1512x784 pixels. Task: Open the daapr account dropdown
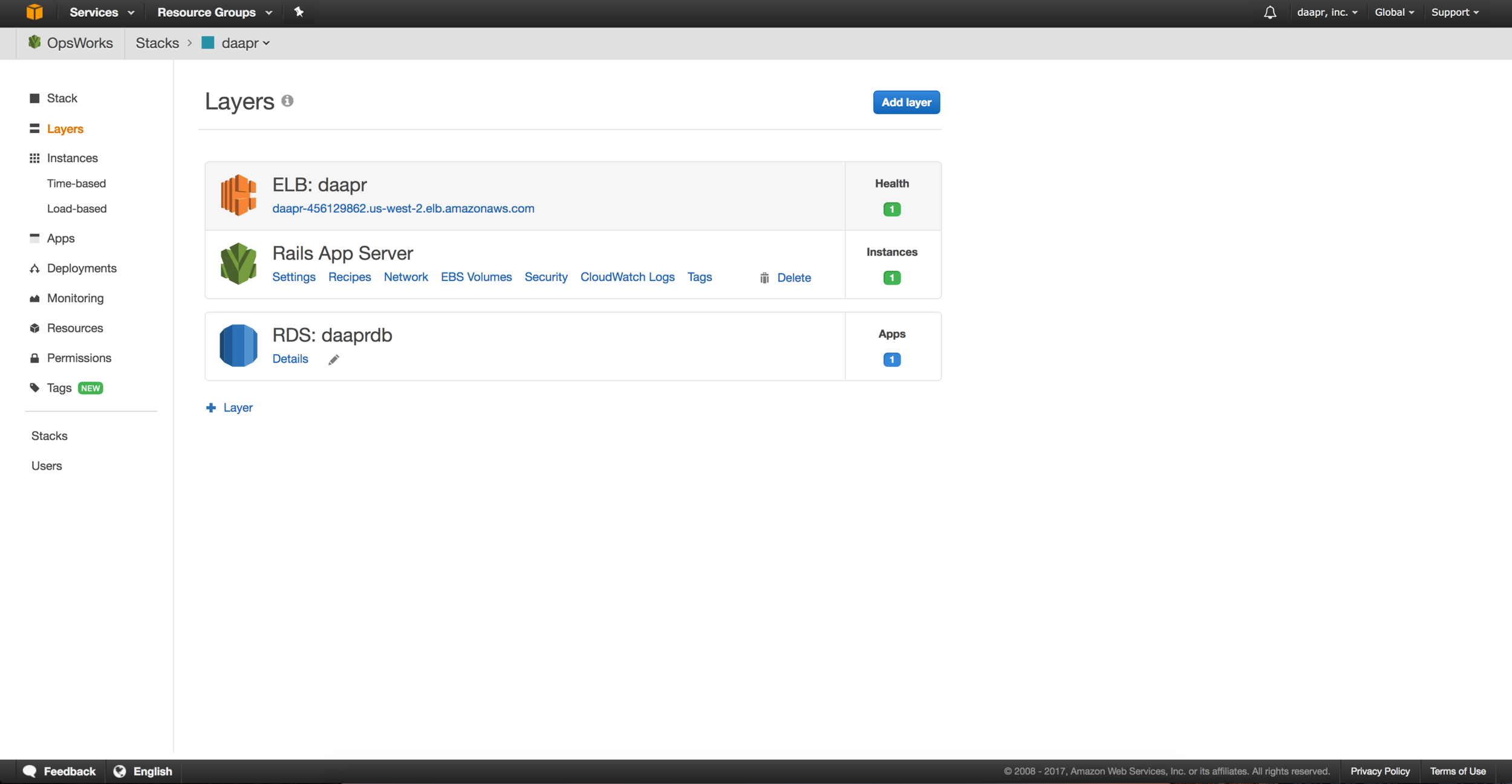click(1324, 12)
